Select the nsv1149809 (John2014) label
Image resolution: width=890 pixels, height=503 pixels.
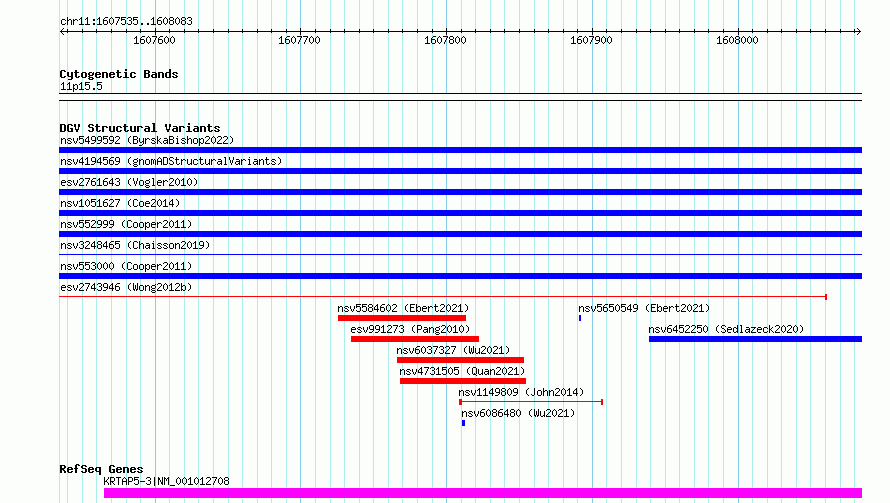click(x=521, y=392)
